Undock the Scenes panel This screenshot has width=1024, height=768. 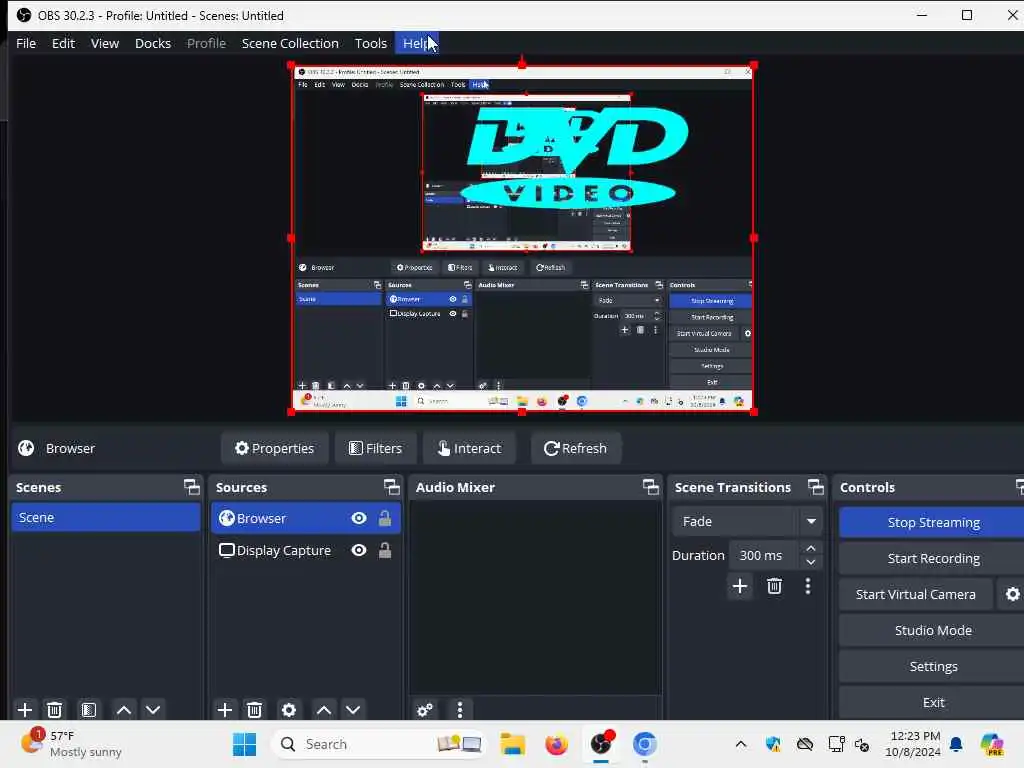[x=191, y=487]
